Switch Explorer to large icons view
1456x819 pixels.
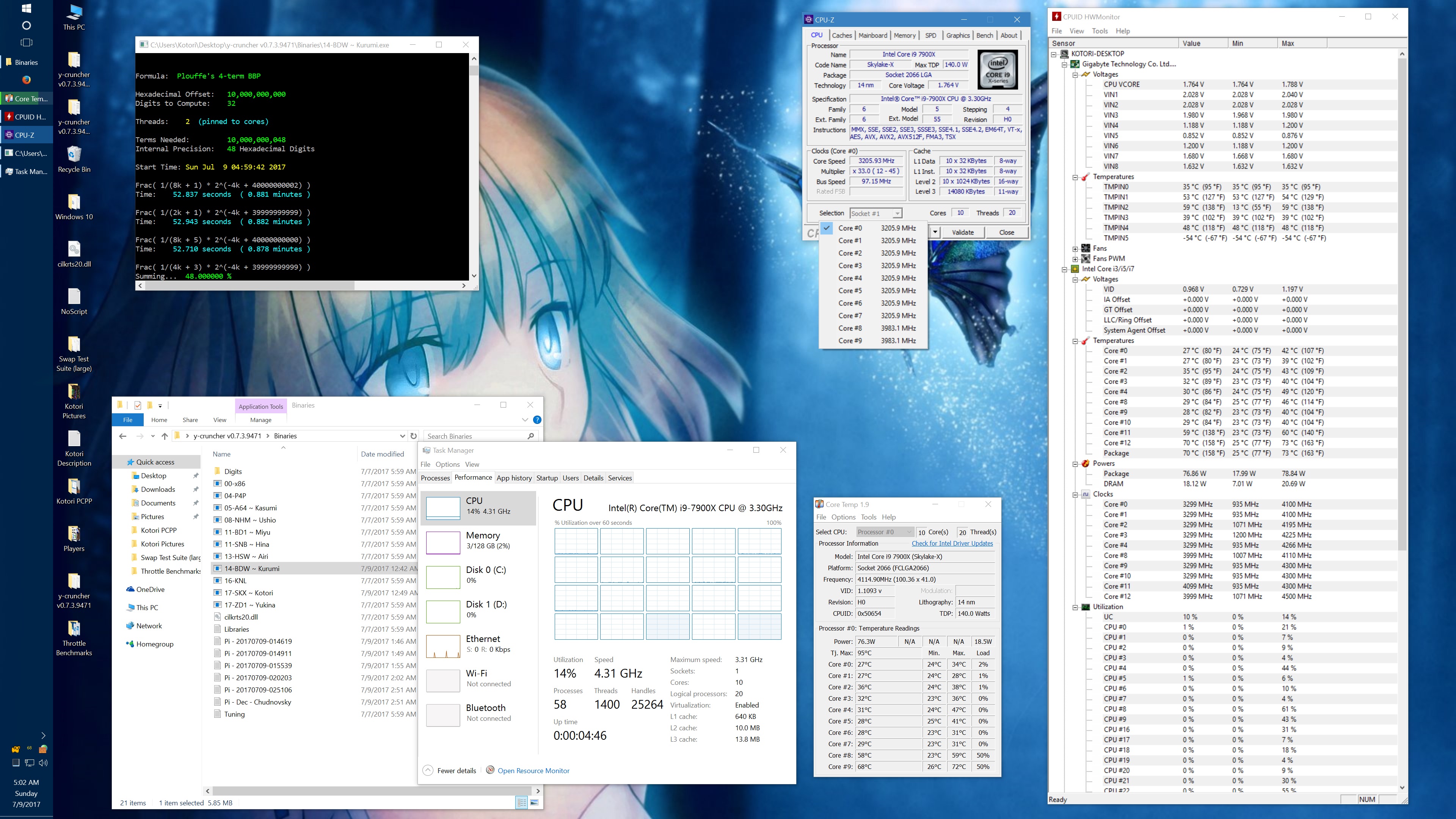534,803
